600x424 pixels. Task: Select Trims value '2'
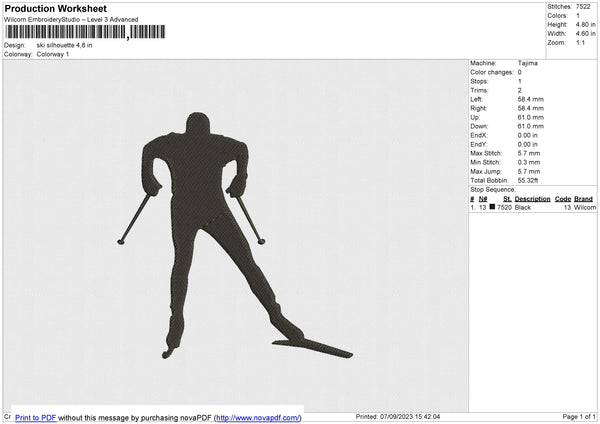pyautogui.click(x=520, y=90)
